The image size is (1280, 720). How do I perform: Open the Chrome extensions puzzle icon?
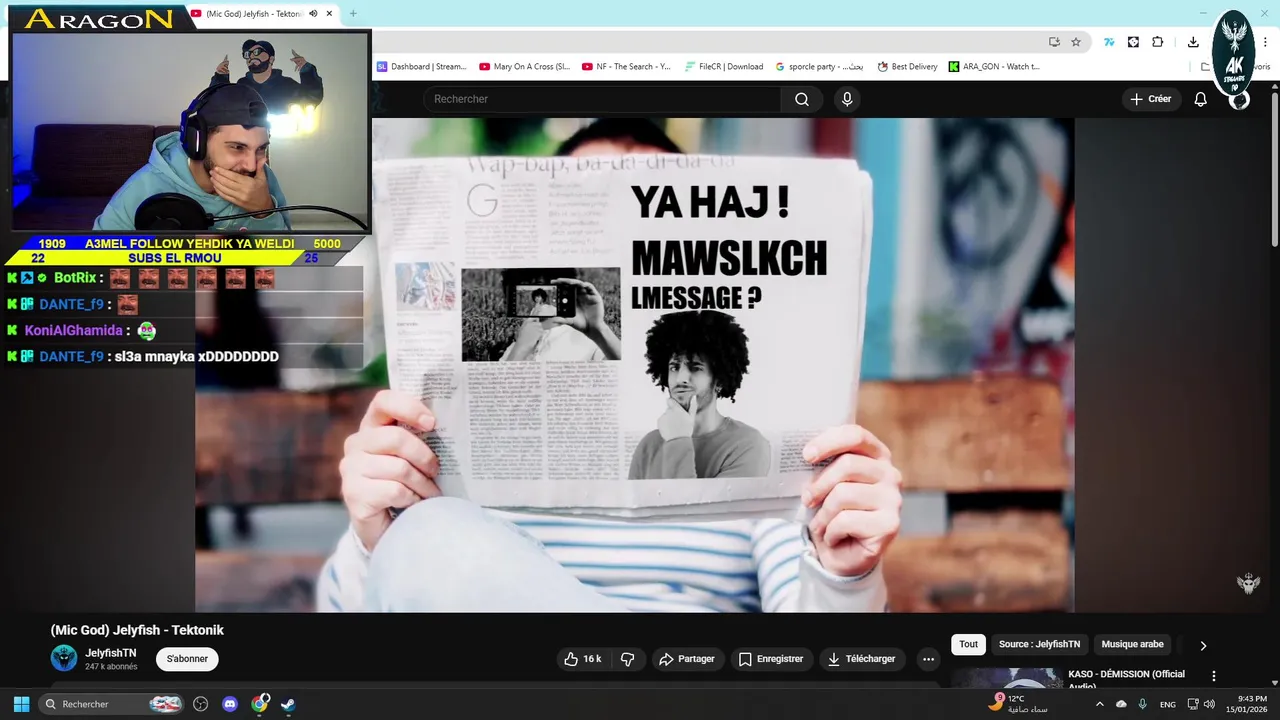point(1158,42)
